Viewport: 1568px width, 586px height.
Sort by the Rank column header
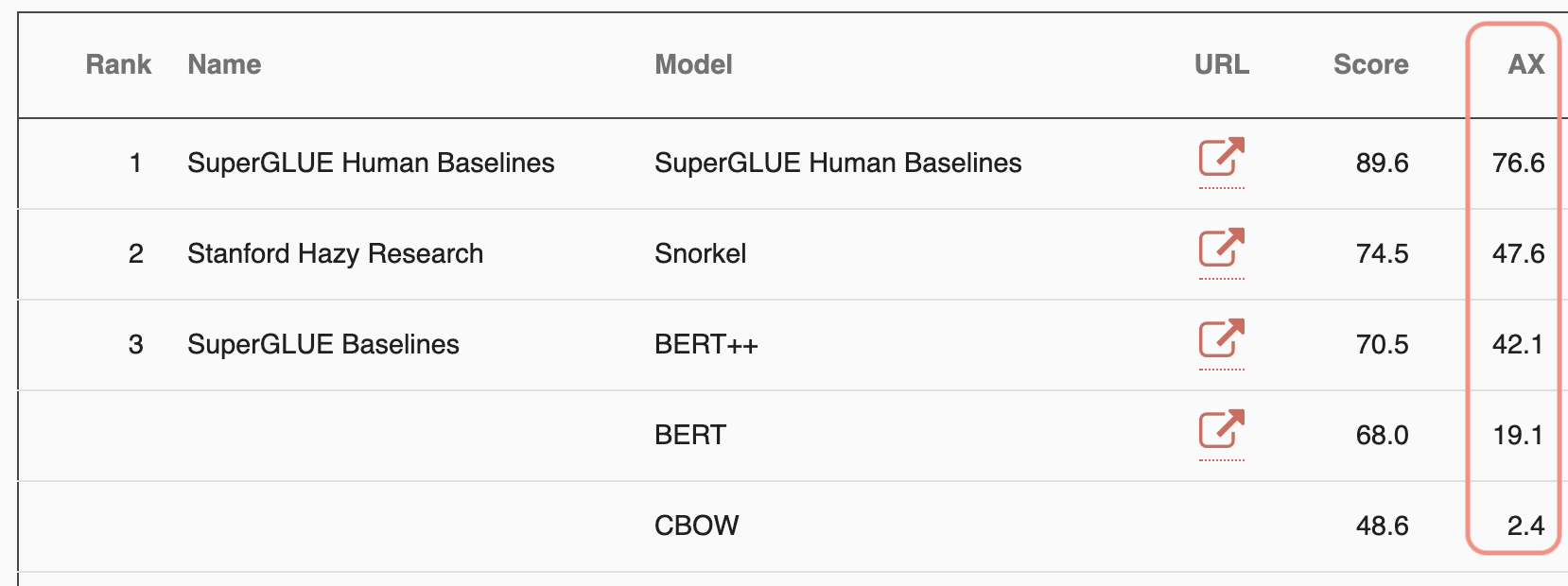pos(118,64)
